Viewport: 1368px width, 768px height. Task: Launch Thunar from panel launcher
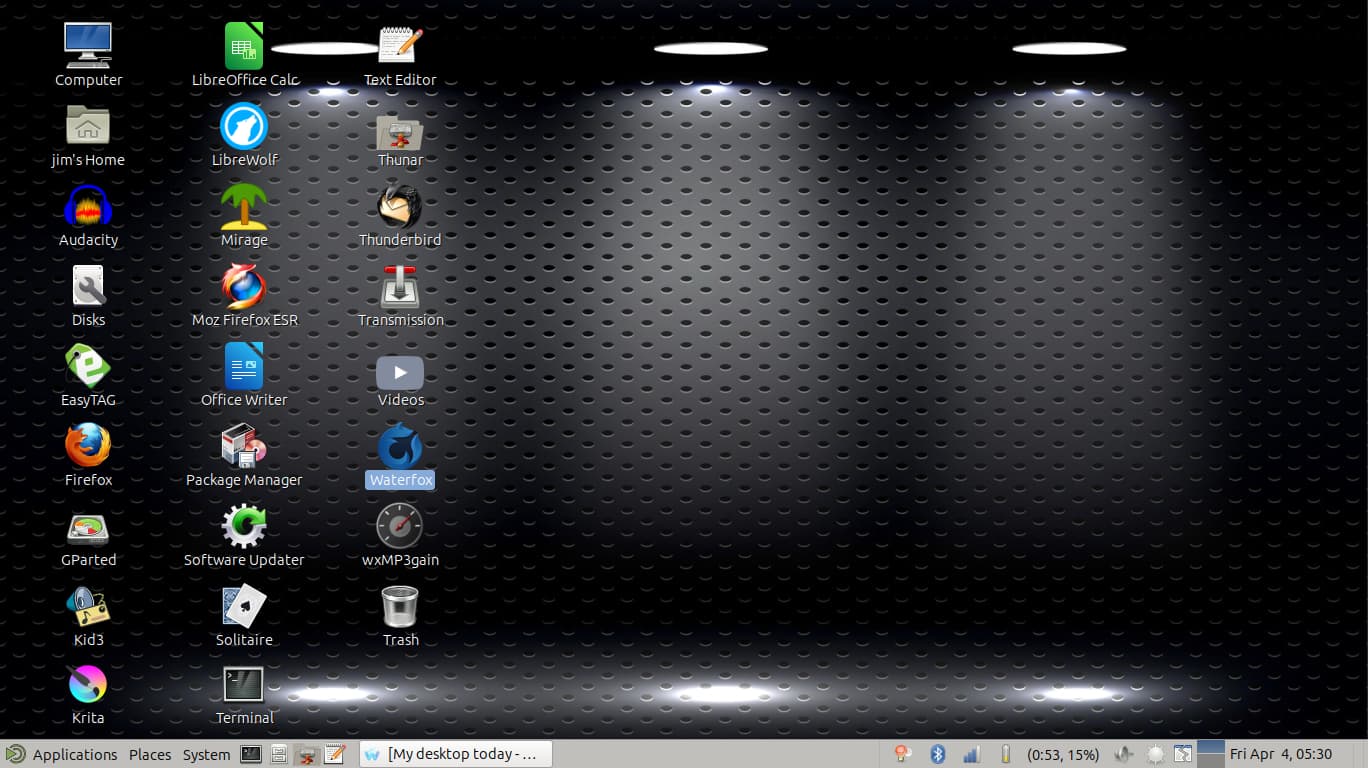coord(307,754)
